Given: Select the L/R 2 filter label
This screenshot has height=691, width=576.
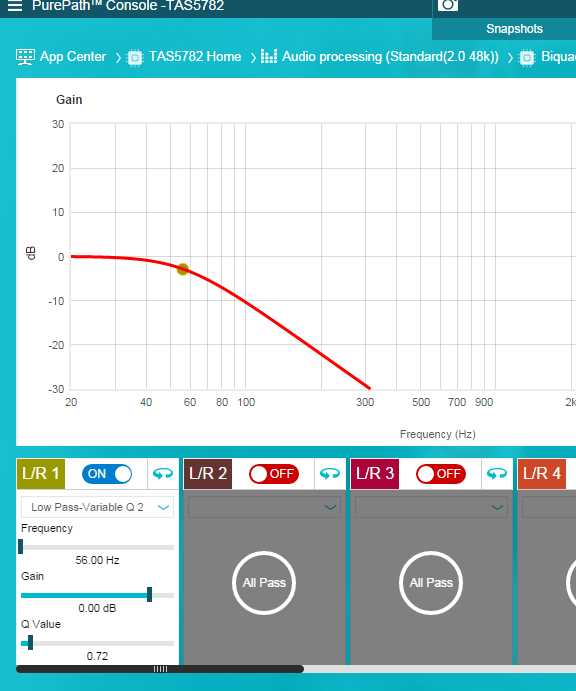Looking at the screenshot, I should coord(208,474).
